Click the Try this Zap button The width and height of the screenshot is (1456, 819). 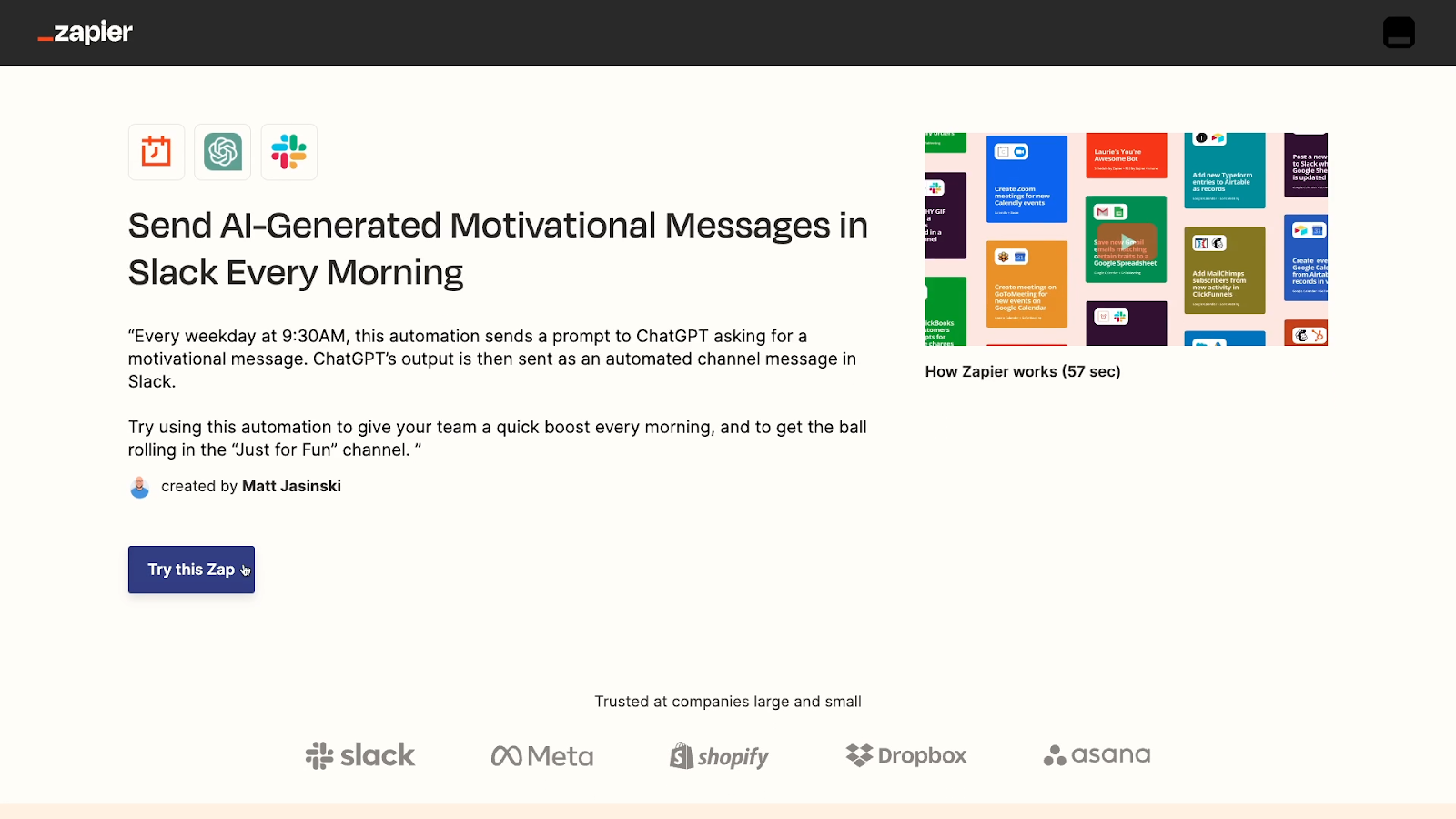click(x=191, y=570)
